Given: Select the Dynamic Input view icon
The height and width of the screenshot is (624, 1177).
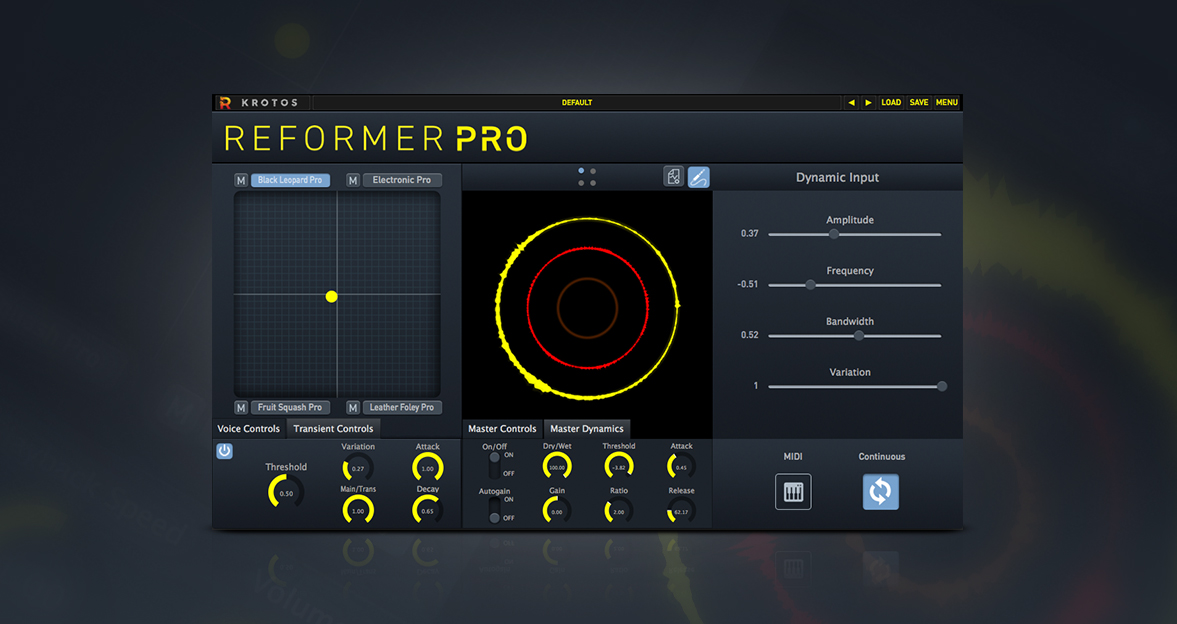Looking at the screenshot, I should [x=699, y=177].
